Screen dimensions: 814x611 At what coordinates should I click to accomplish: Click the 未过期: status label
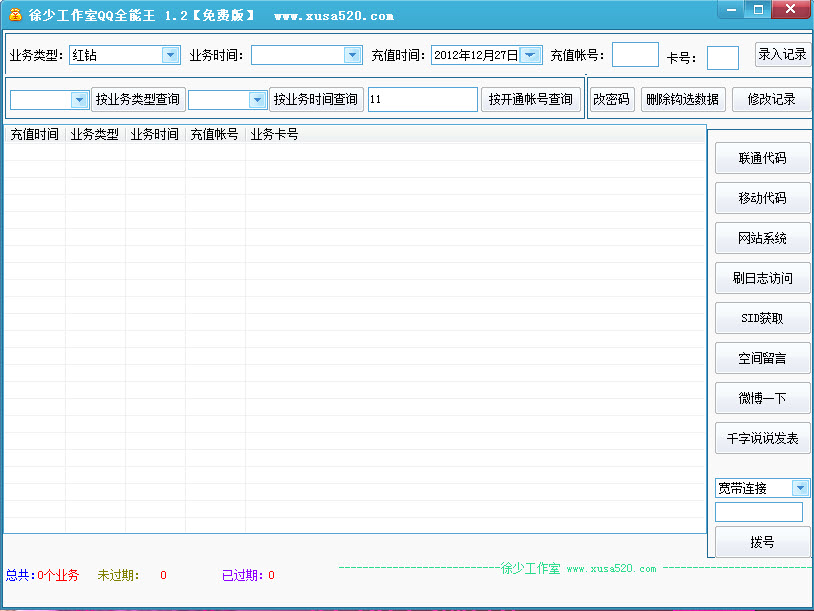[118, 575]
